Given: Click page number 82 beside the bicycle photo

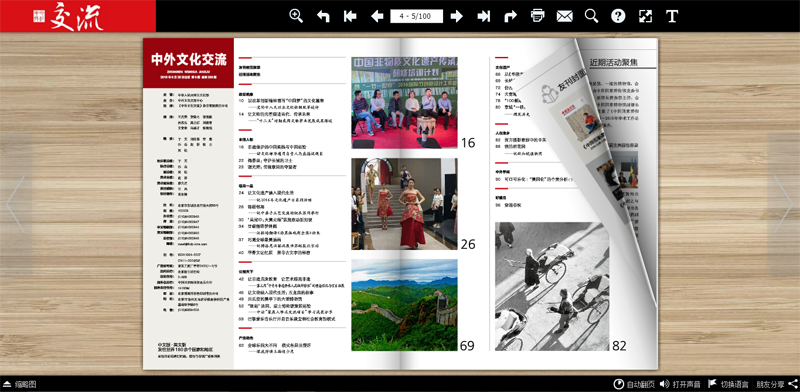Looking at the screenshot, I should tap(619, 346).
